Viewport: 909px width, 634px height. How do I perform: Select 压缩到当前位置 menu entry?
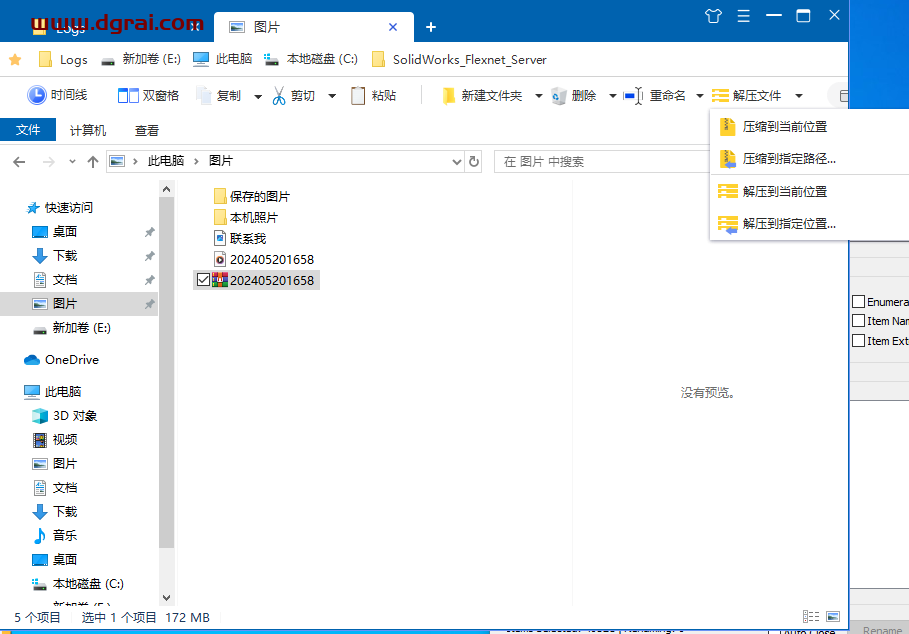pyautogui.click(x=809, y=127)
